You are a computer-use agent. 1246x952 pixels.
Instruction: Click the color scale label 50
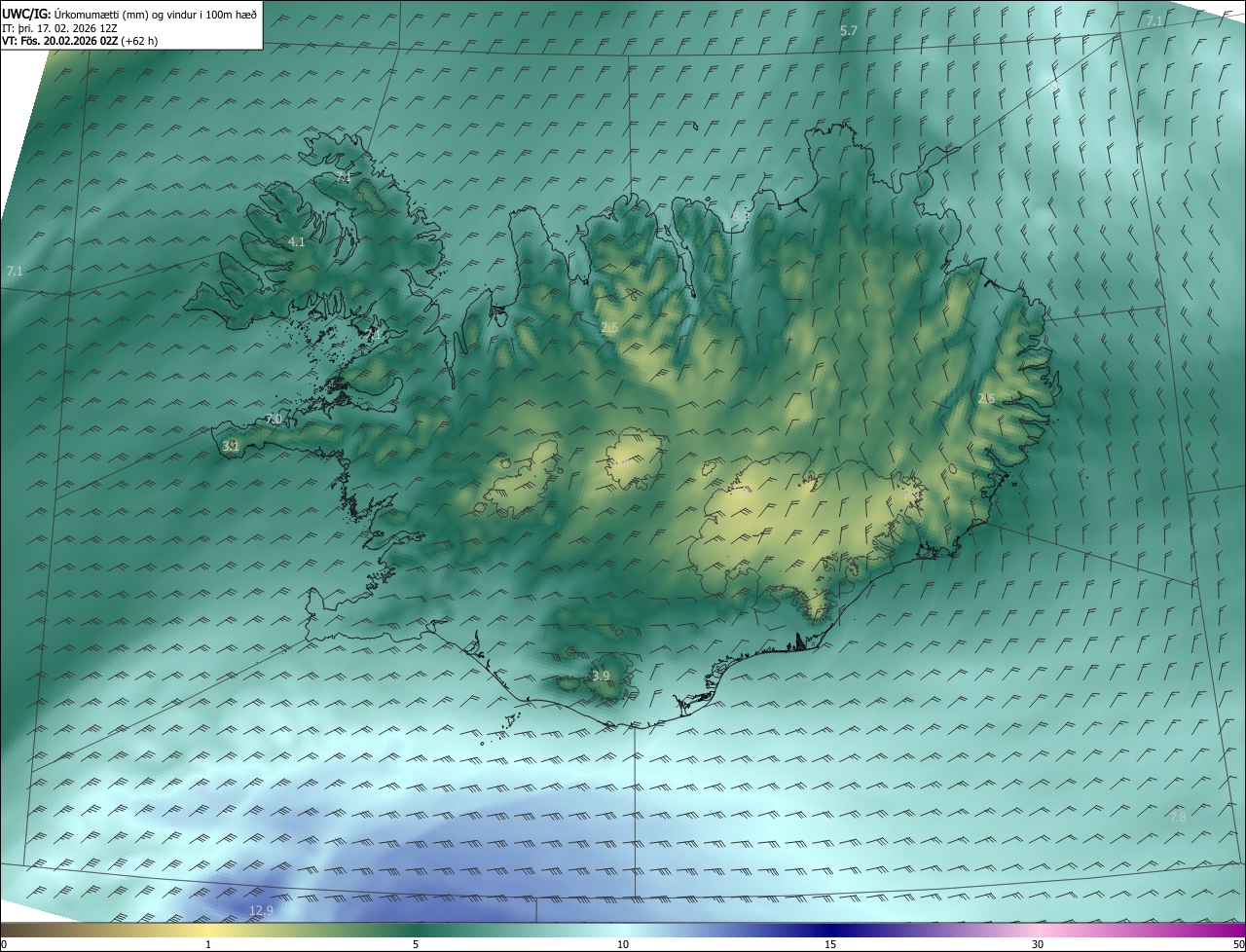(1238, 945)
